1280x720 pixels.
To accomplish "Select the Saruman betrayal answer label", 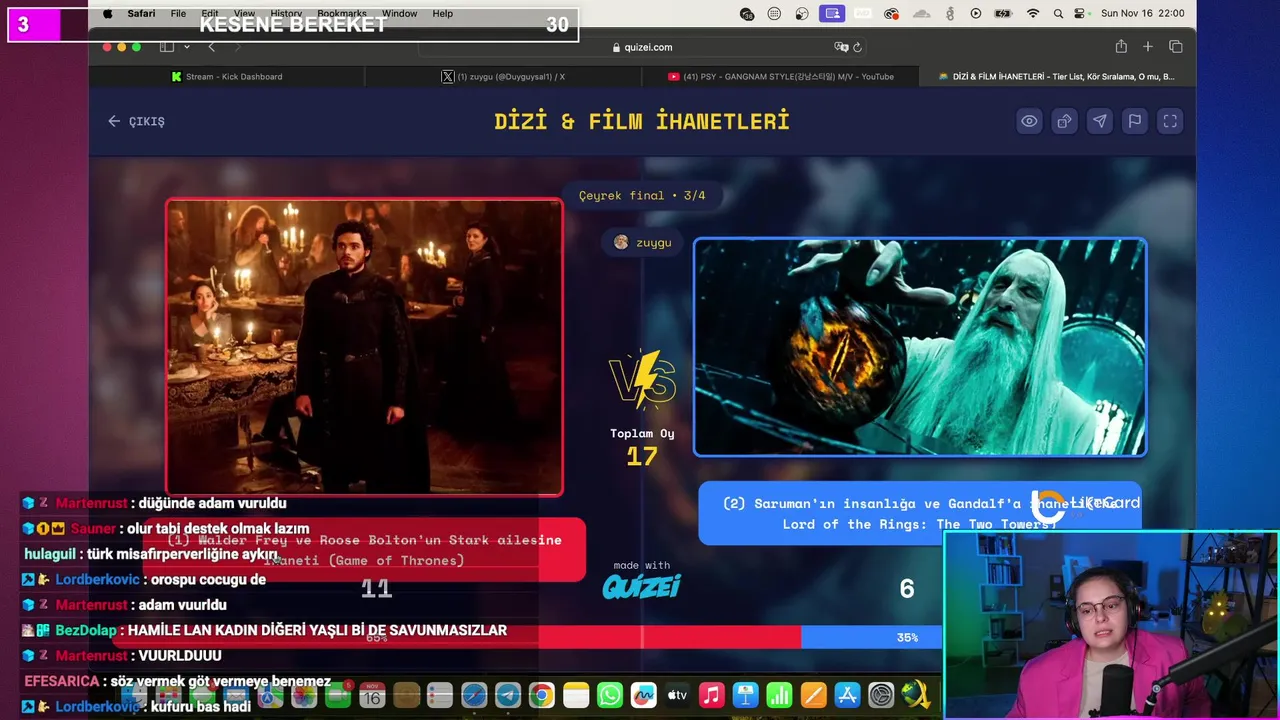I will (919, 513).
